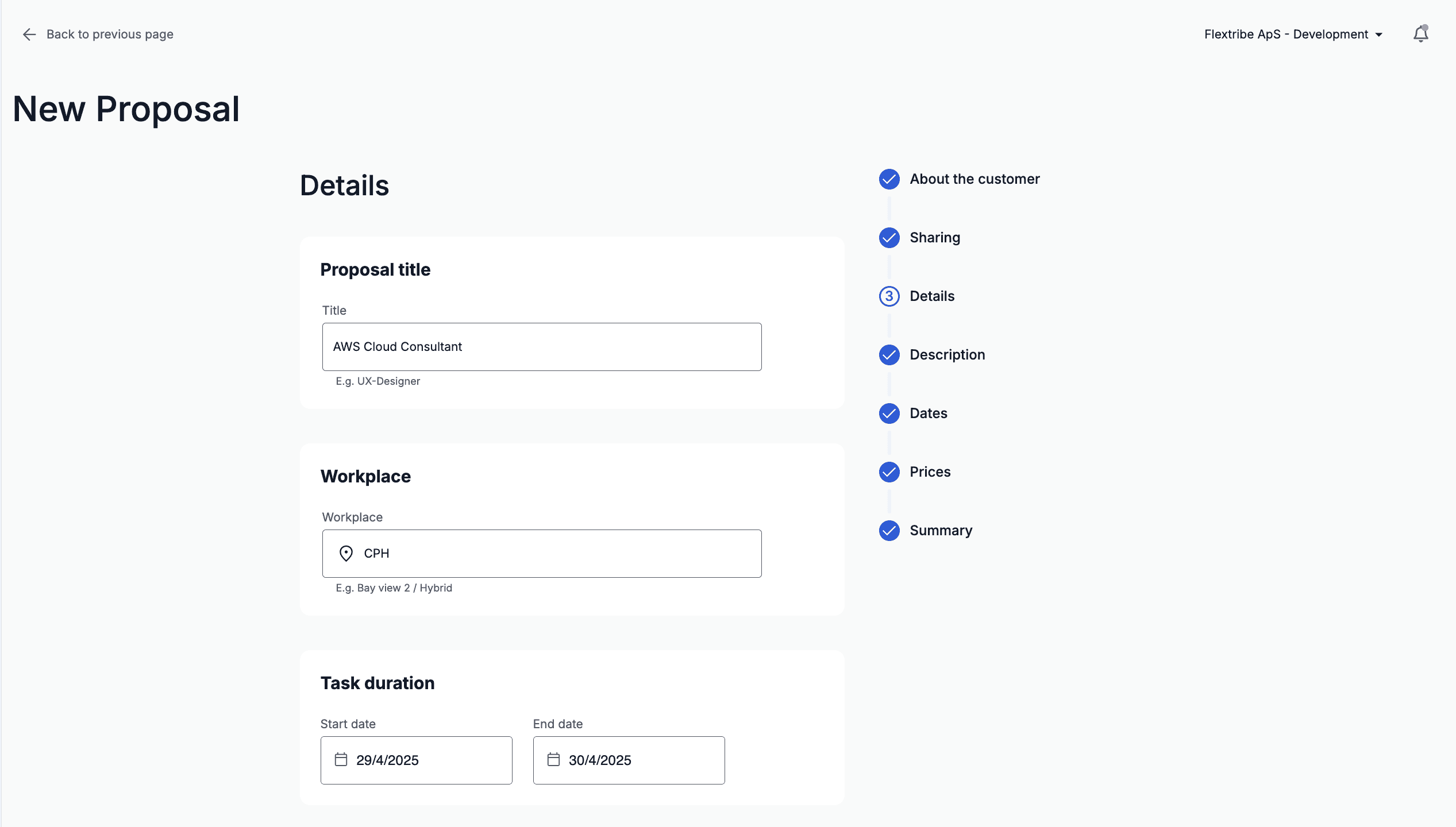This screenshot has height=827, width=1456.
Task: Click the back arrow icon
Action: tap(29, 34)
